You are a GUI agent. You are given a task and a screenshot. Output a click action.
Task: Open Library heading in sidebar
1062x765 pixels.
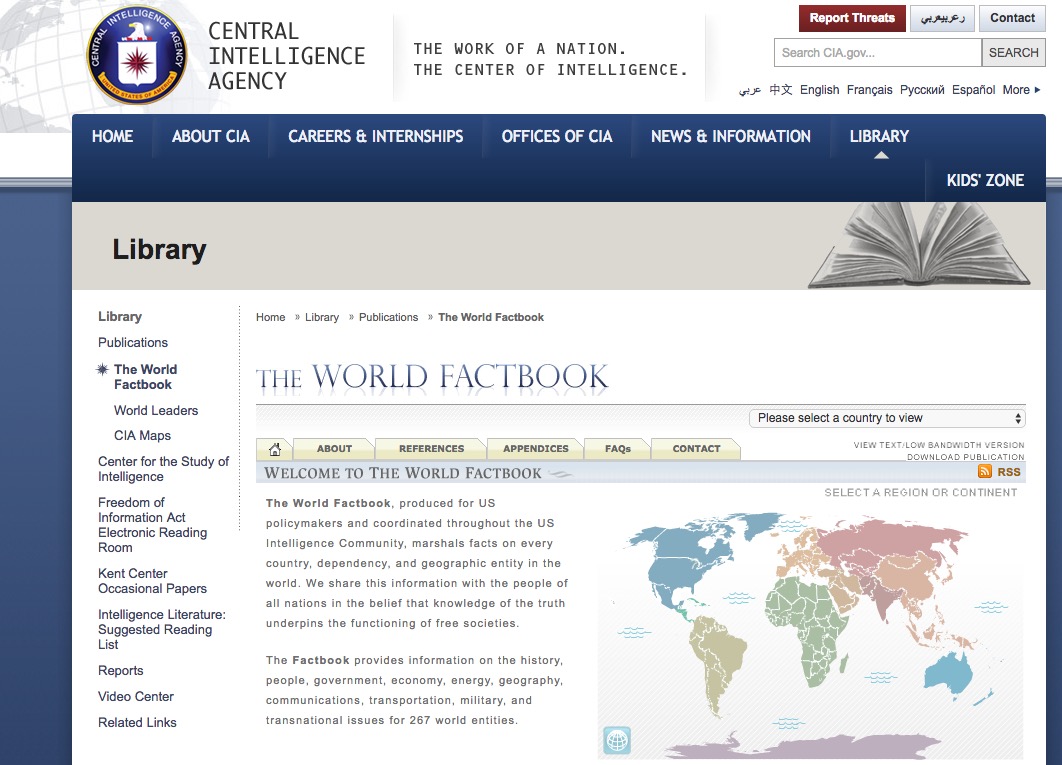[120, 316]
